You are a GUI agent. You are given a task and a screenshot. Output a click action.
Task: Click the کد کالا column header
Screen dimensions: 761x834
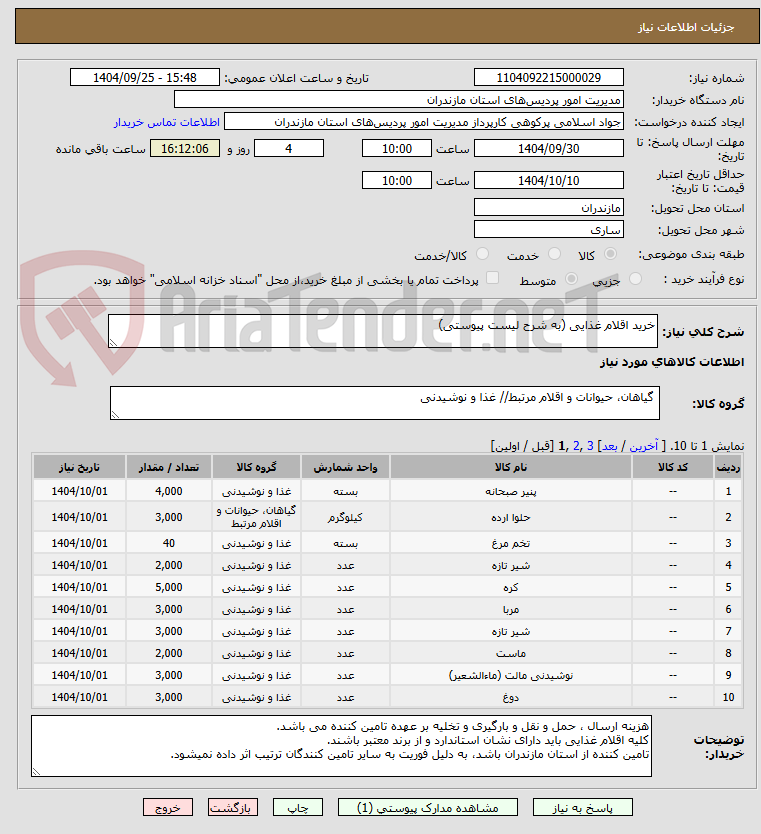(673, 467)
